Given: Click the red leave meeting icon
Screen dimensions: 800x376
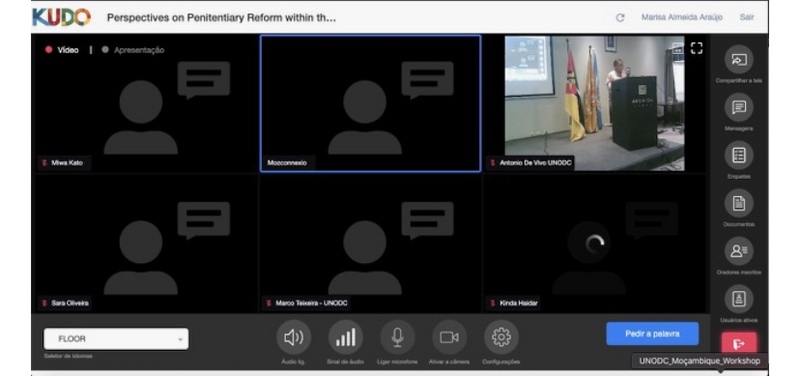Looking at the screenshot, I should tap(739, 344).
